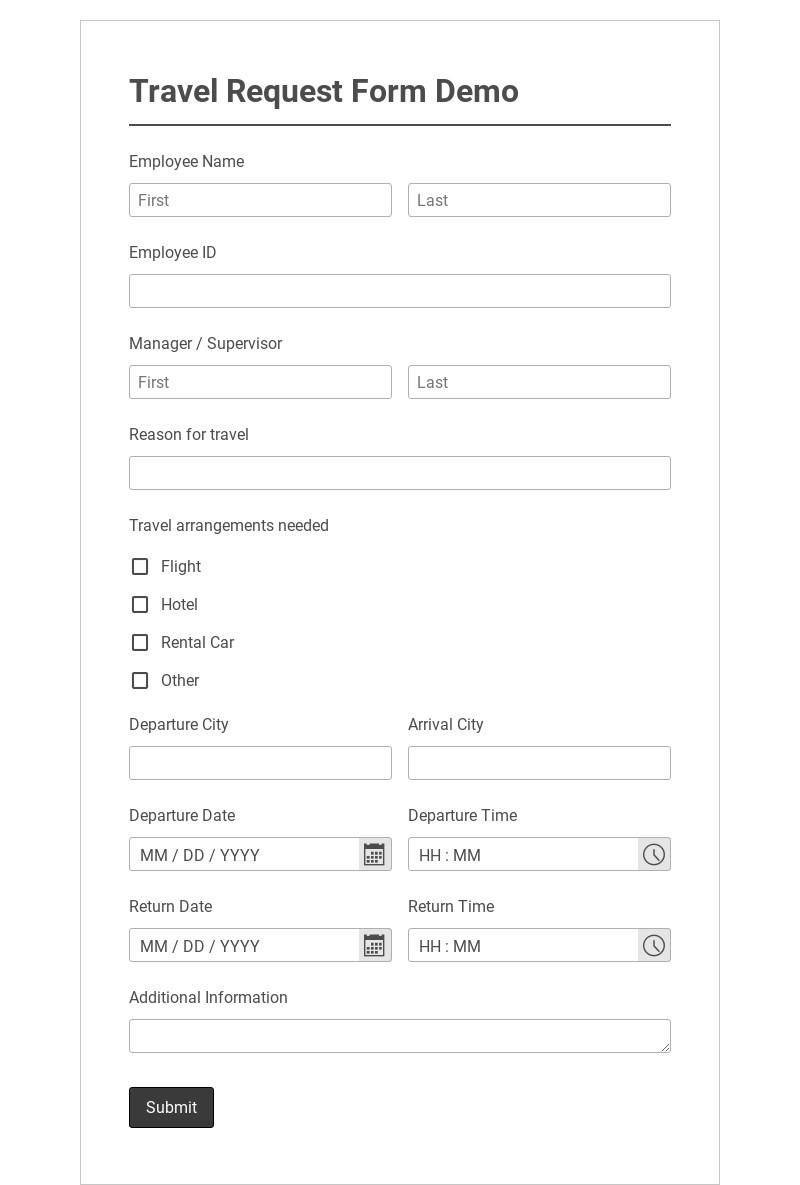Click the Reason for travel field
Image resolution: width=800 pixels, height=1185 pixels.
click(x=400, y=473)
